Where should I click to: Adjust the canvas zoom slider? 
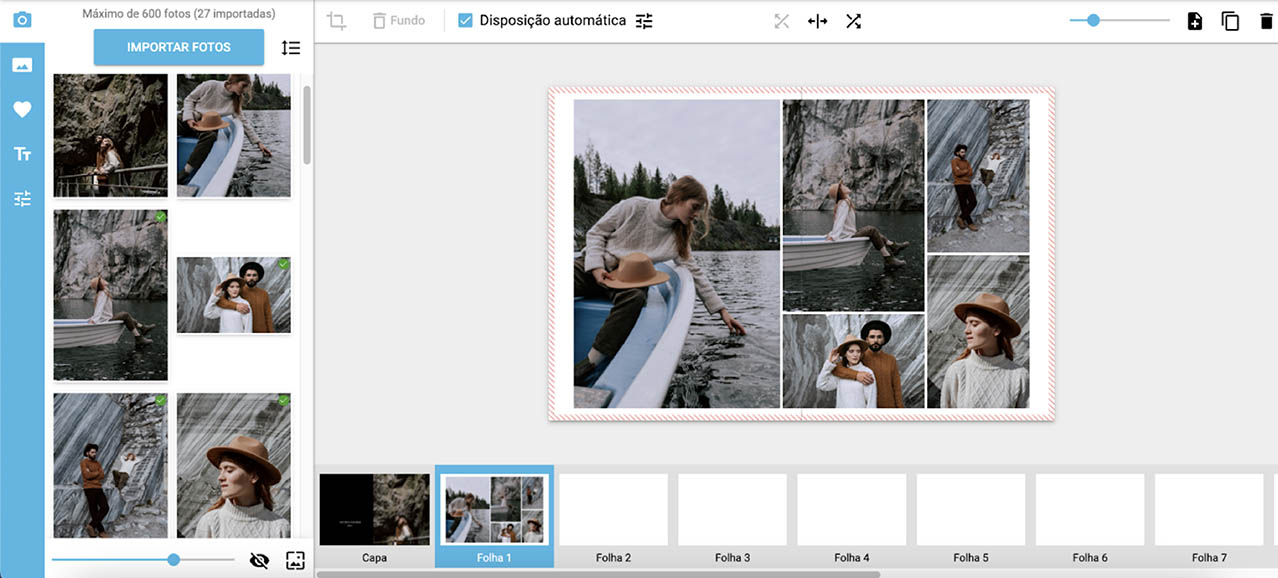pos(1093,20)
